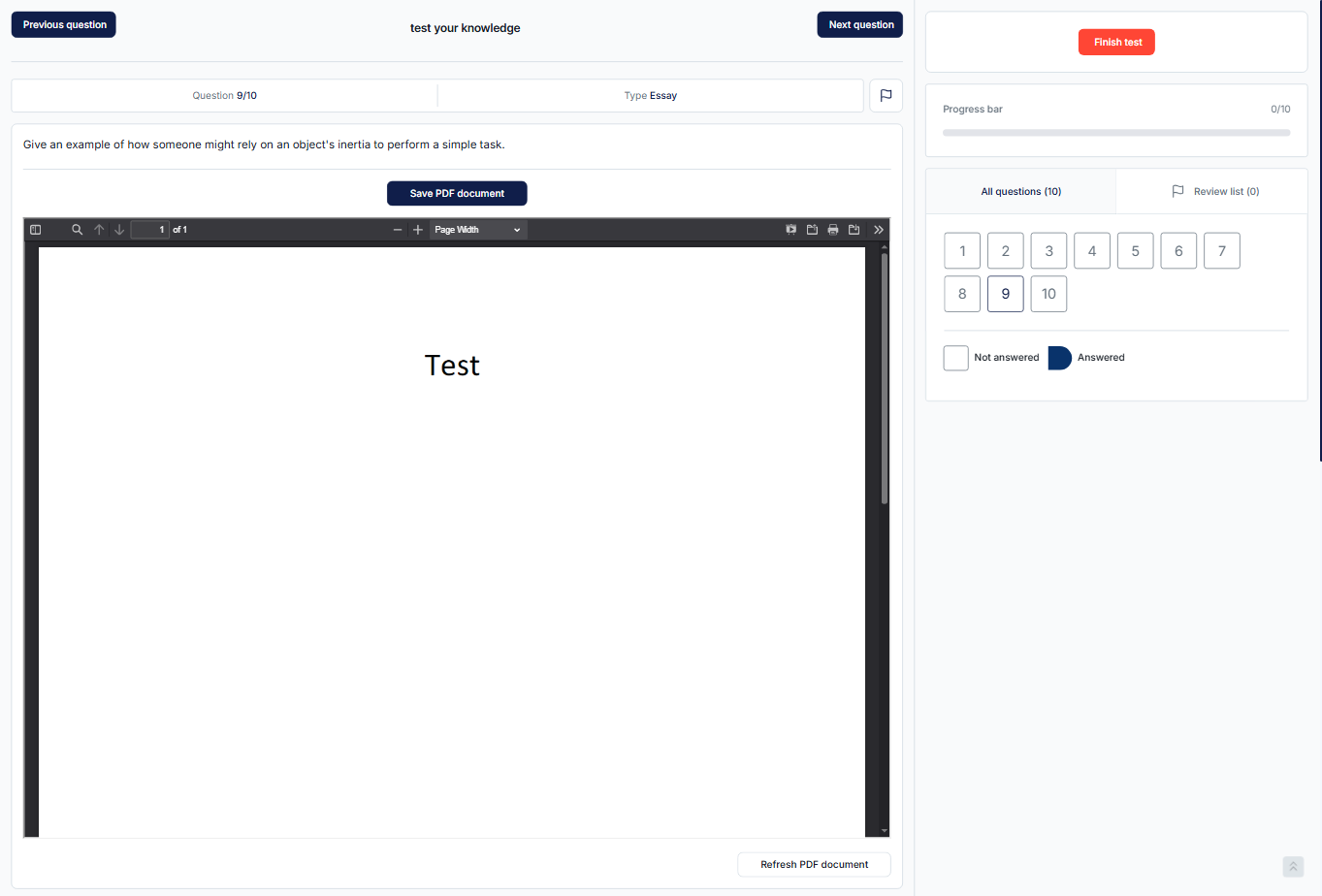Click the Answered legend swatch
The width and height of the screenshot is (1322, 896).
(x=1060, y=358)
